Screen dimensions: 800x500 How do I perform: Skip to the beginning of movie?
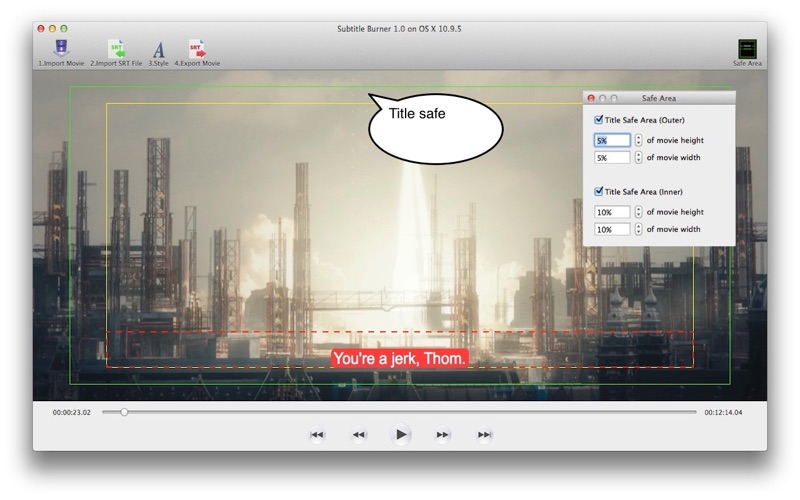click(x=317, y=435)
